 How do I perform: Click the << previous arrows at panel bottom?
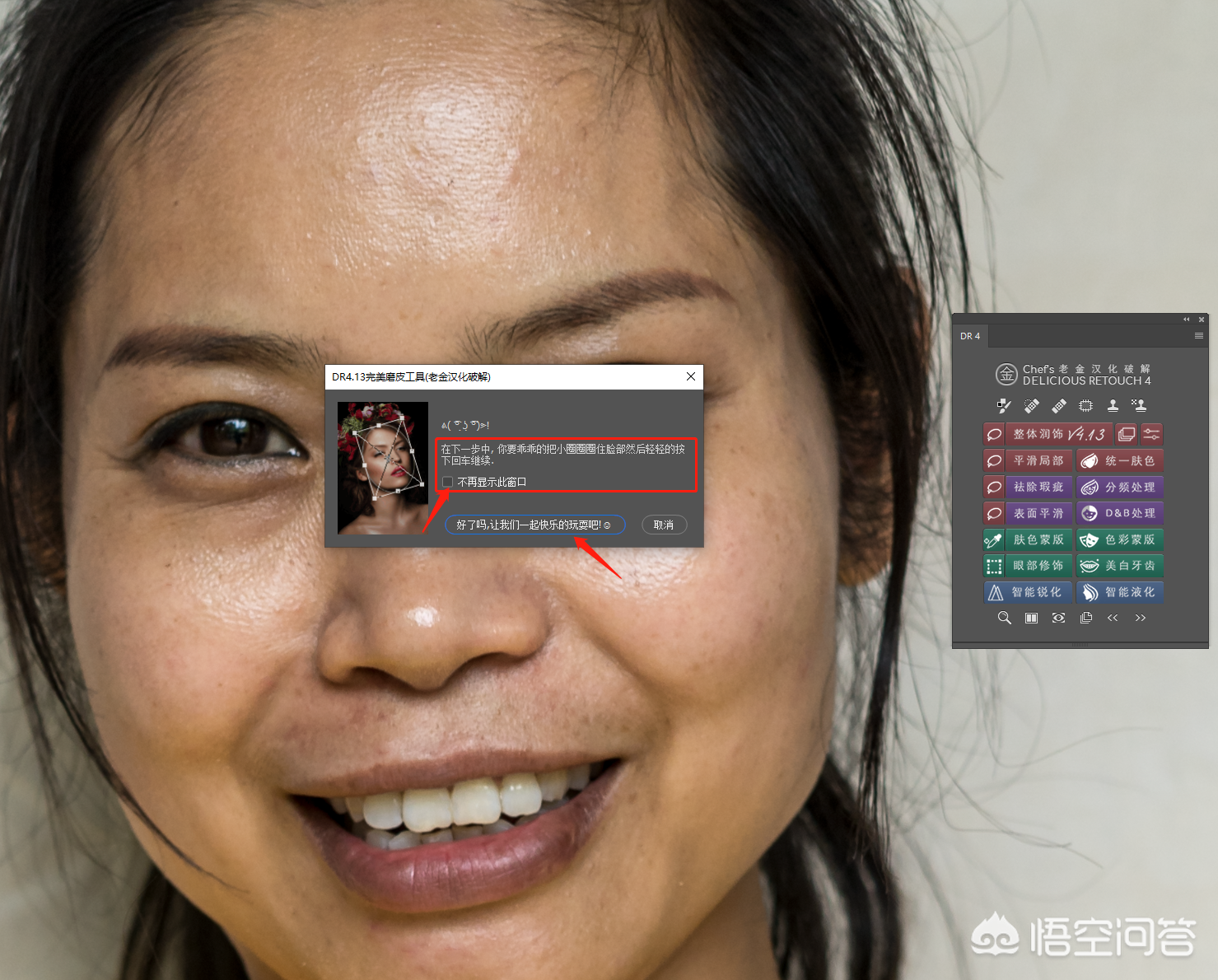[1113, 618]
